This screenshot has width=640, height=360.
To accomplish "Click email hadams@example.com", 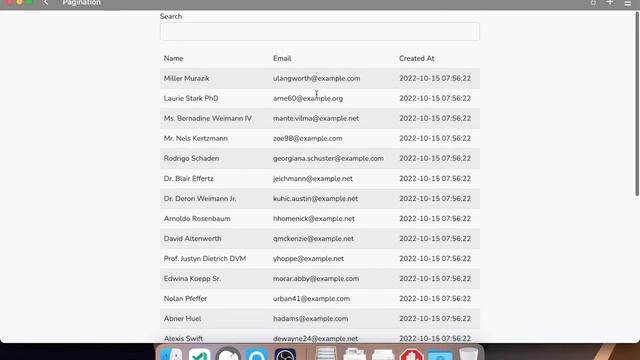I will [311, 318].
